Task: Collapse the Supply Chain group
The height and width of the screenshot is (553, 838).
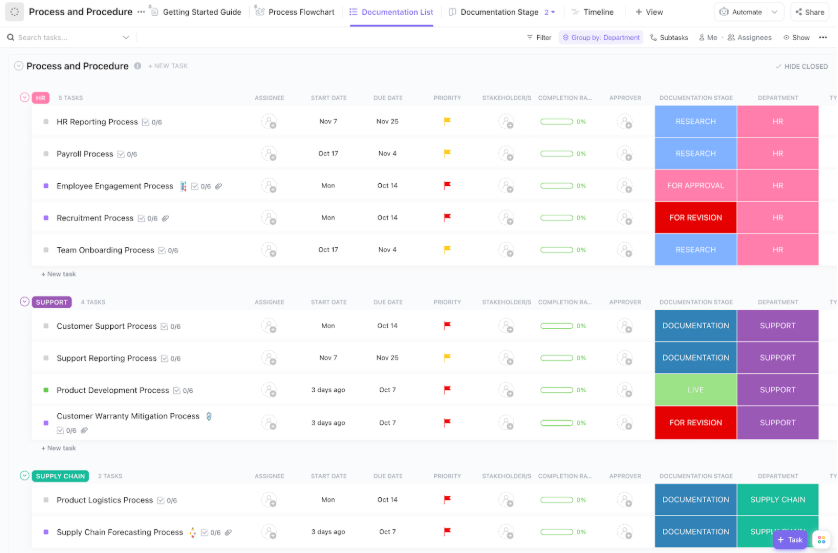Action: (25, 476)
